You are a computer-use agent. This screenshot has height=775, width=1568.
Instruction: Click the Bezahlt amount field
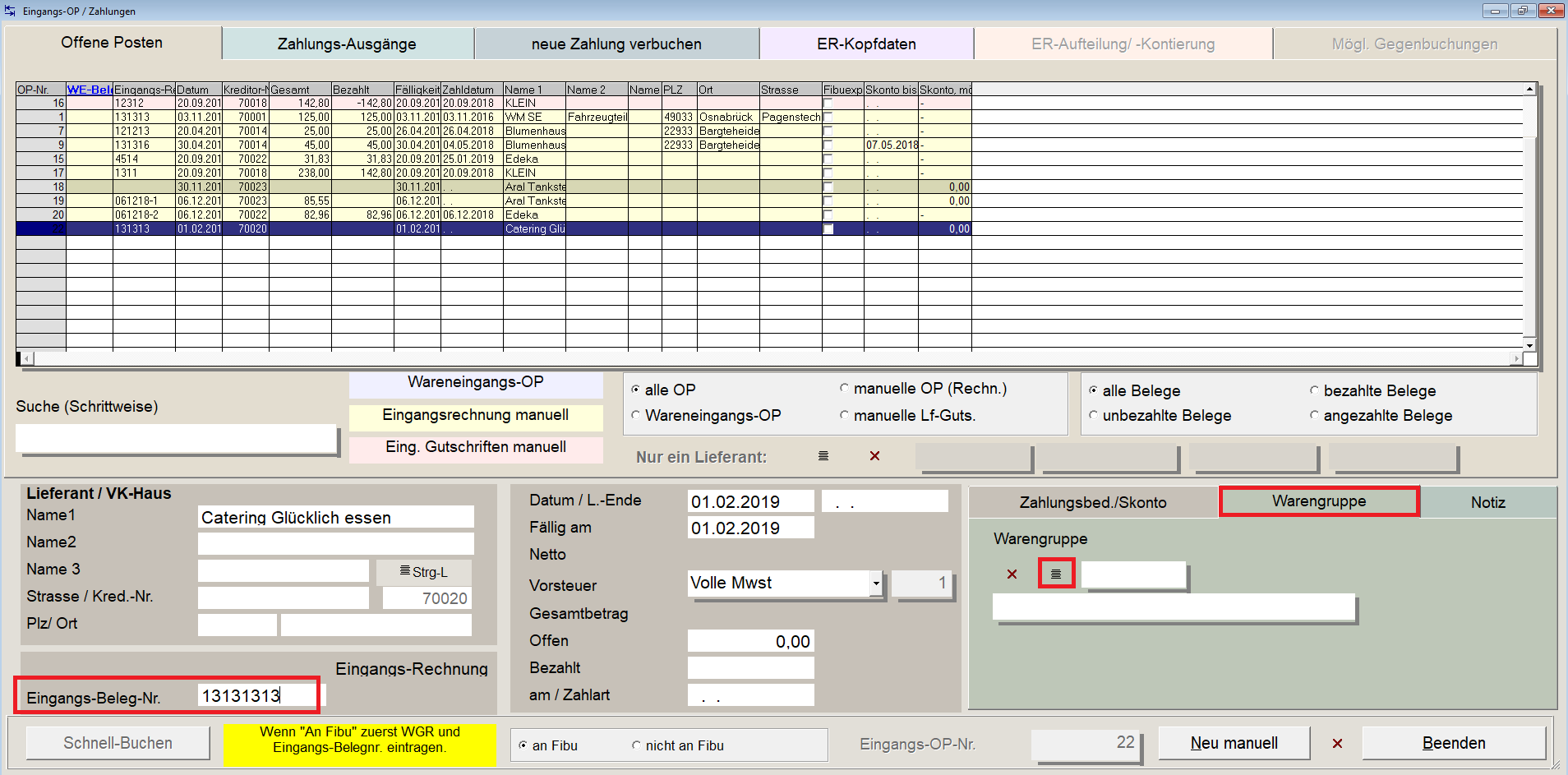click(750, 667)
